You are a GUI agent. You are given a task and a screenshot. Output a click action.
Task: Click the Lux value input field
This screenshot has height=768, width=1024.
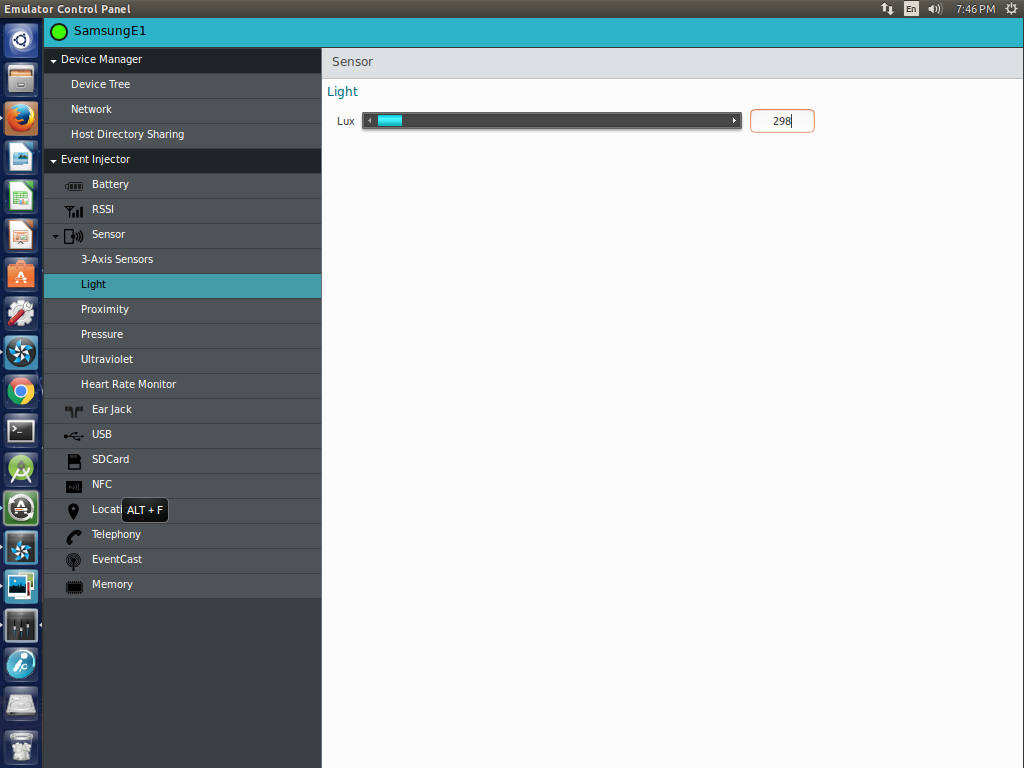tap(782, 121)
